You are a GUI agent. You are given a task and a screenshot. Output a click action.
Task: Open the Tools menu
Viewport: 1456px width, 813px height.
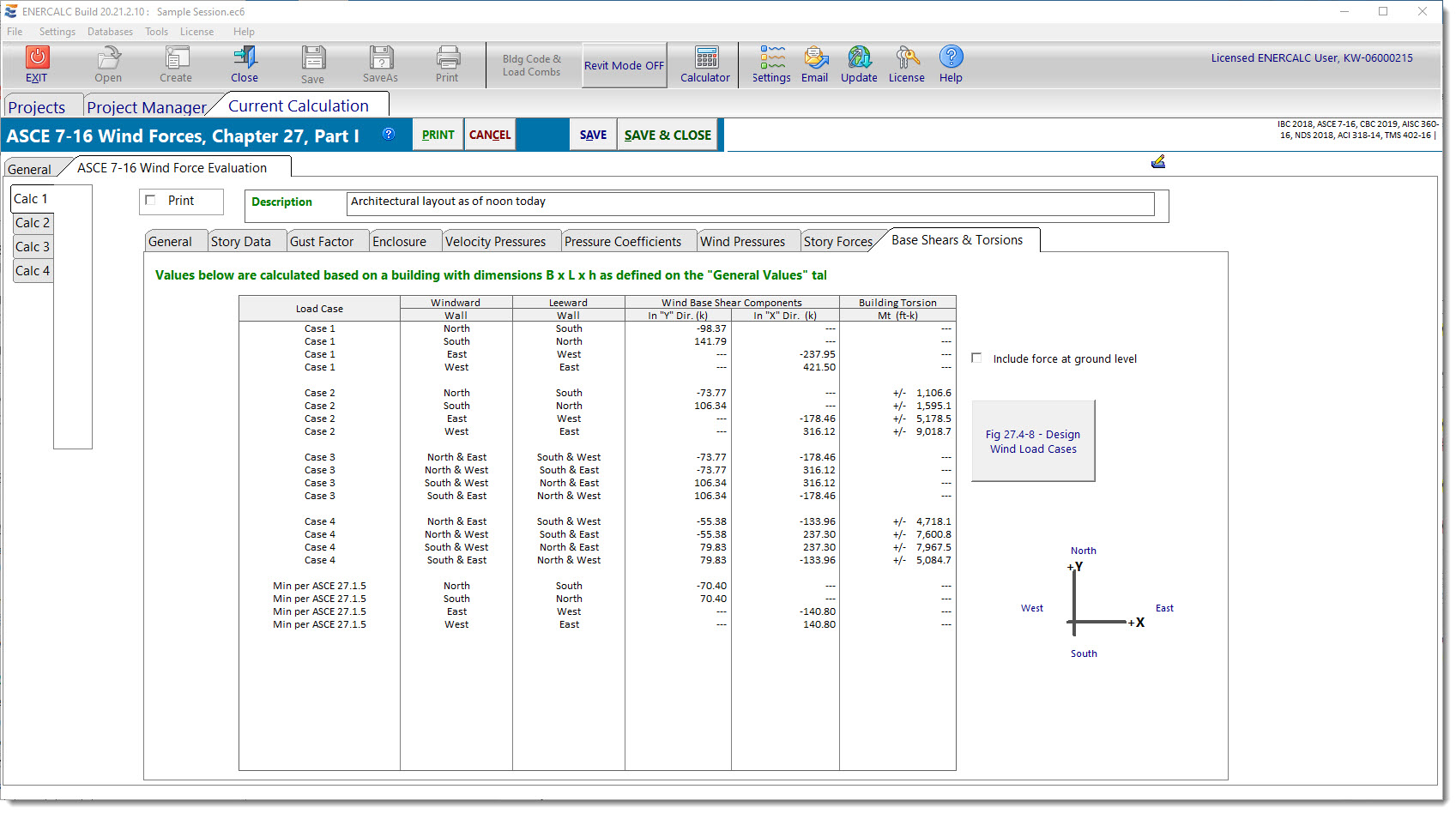click(x=156, y=32)
